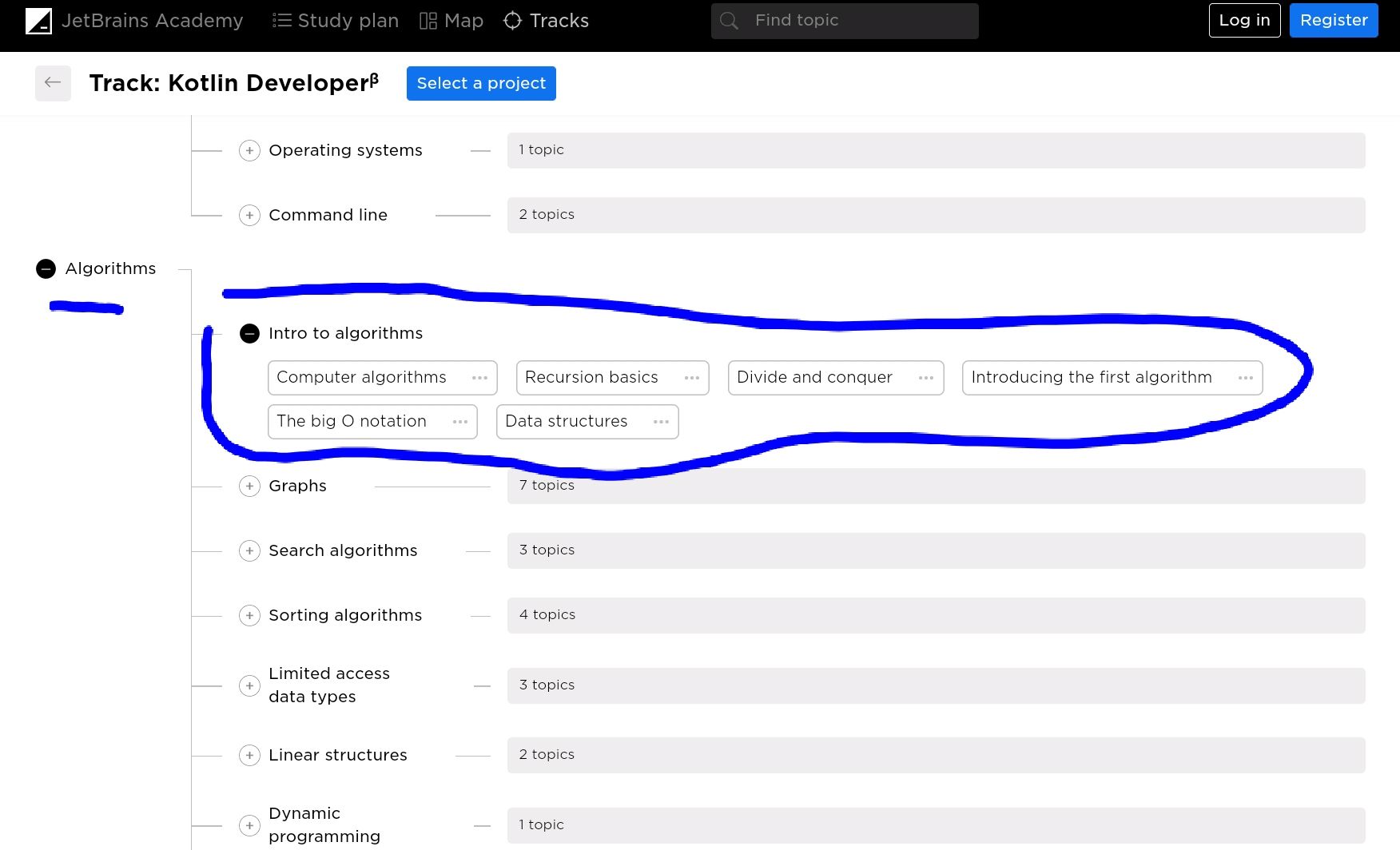Open options dots for The big O notation
This screenshot has width=1400, height=850.
point(460,422)
